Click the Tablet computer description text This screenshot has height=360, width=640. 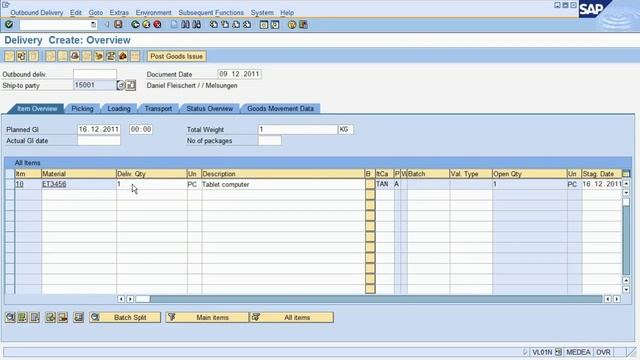(225, 184)
